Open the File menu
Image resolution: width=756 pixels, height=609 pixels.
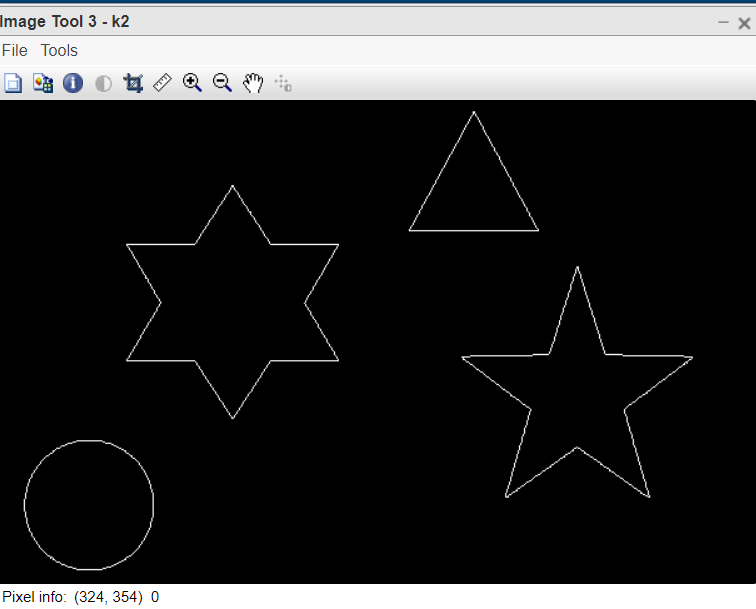[14, 50]
